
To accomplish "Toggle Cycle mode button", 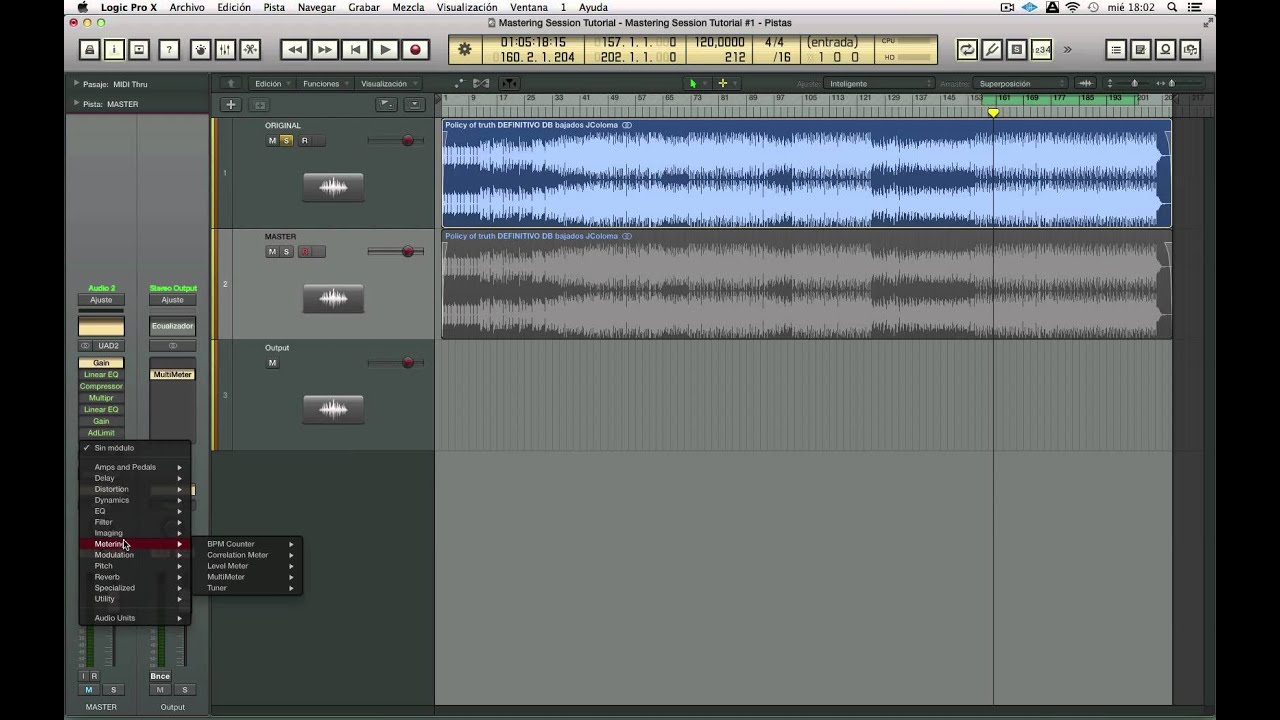I will coord(967,49).
